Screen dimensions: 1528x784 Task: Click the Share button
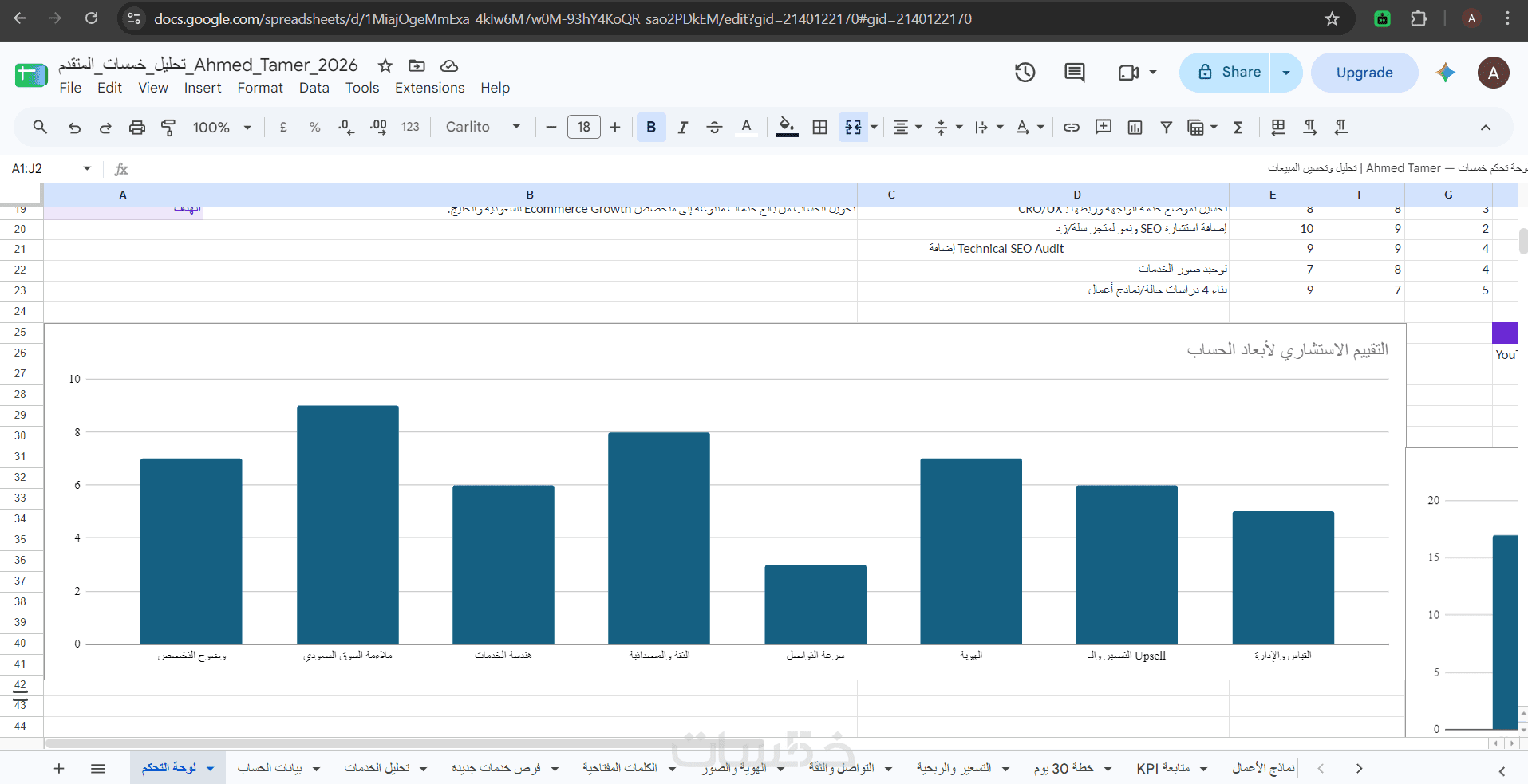1230,73
